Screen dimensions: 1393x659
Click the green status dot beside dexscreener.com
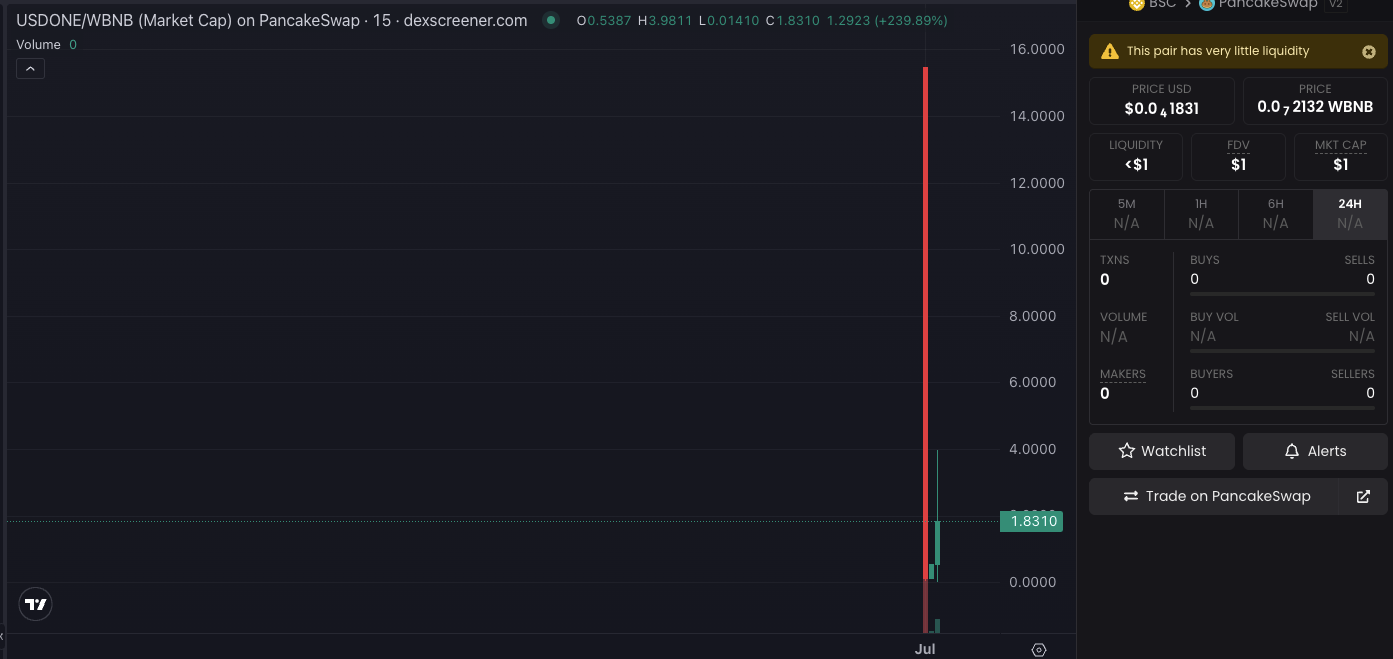pos(549,19)
